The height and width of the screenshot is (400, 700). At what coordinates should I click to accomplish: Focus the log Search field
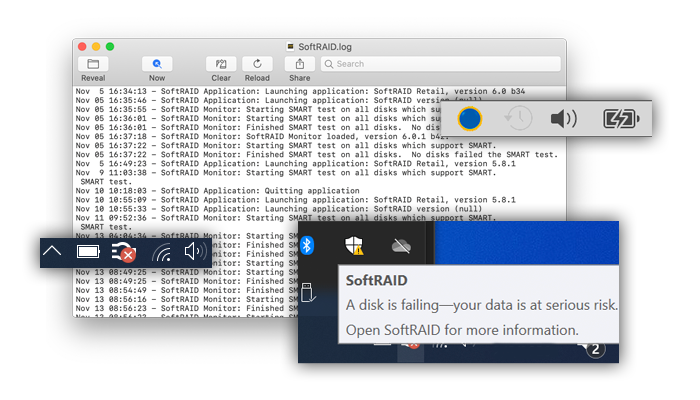click(441, 64)
